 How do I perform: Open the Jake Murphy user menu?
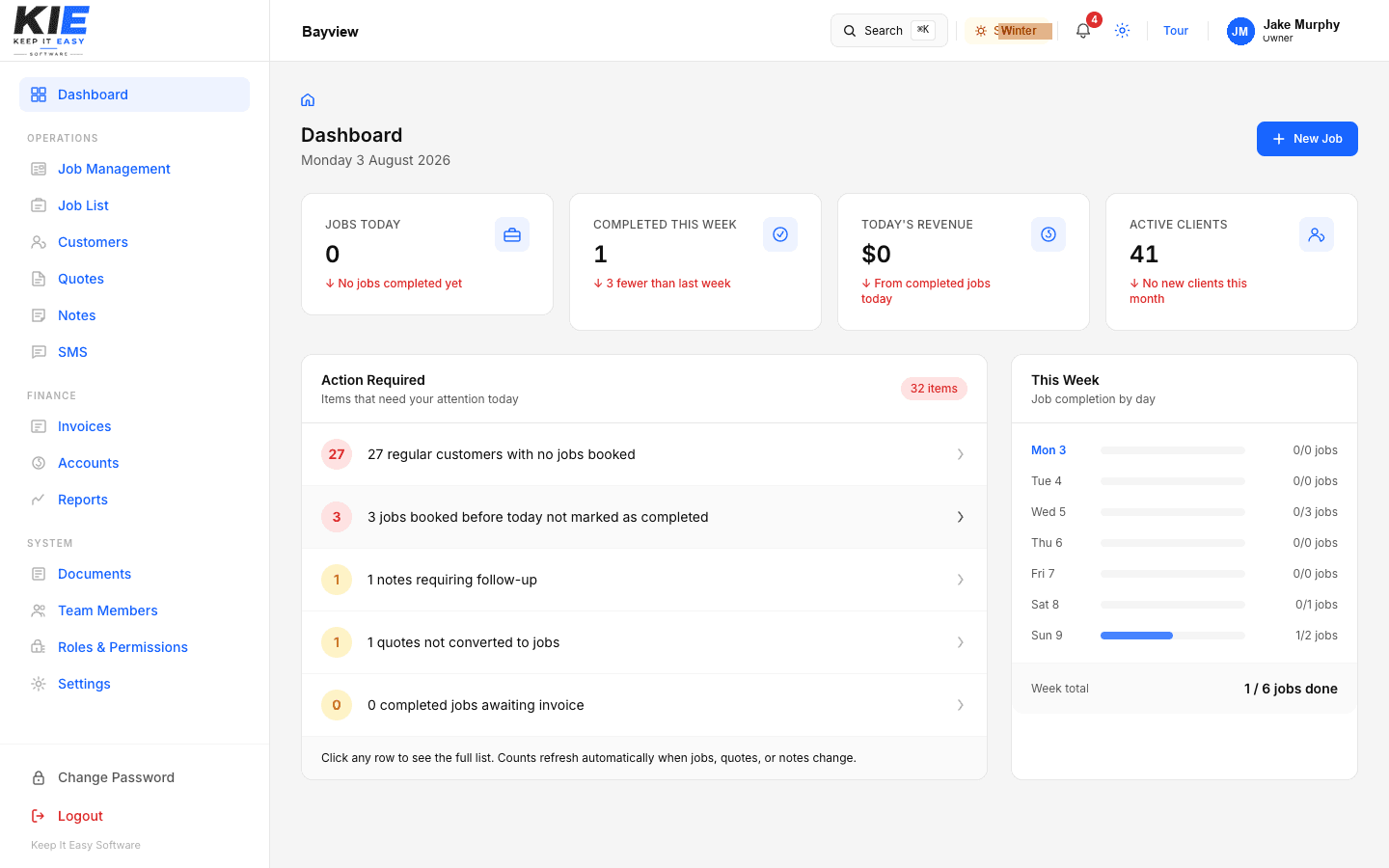[1284, 31]
